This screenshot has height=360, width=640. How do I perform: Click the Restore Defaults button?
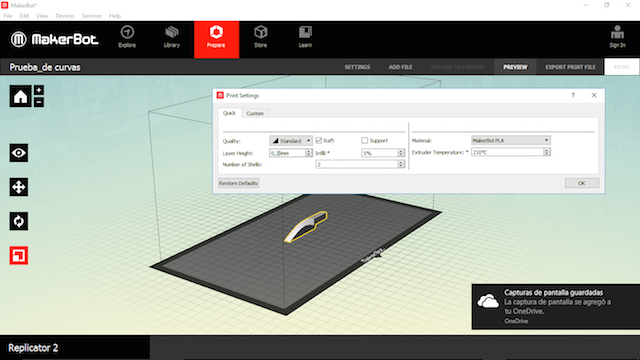click(x=238, y=183)
